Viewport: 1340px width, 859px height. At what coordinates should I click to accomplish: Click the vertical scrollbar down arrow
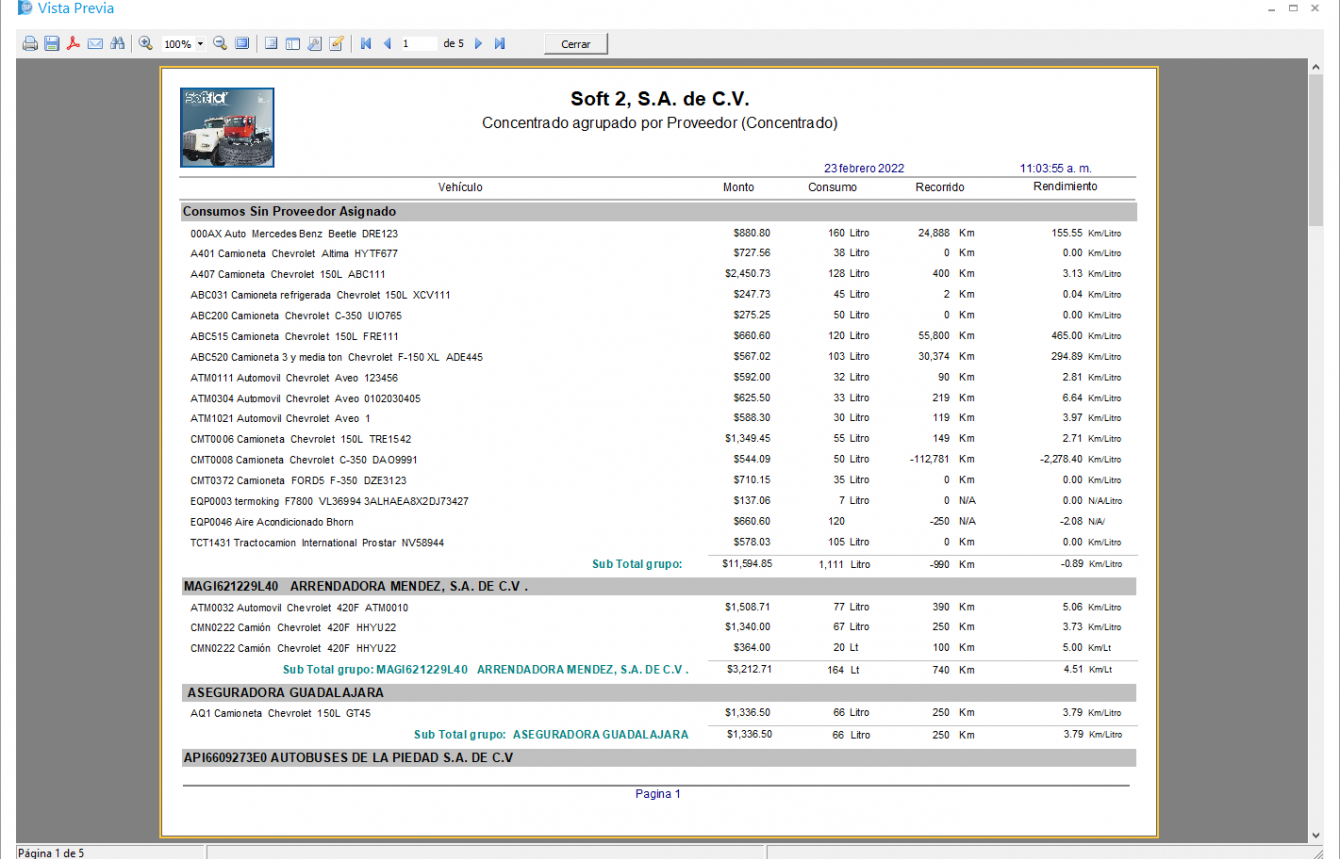[1316, 836]
